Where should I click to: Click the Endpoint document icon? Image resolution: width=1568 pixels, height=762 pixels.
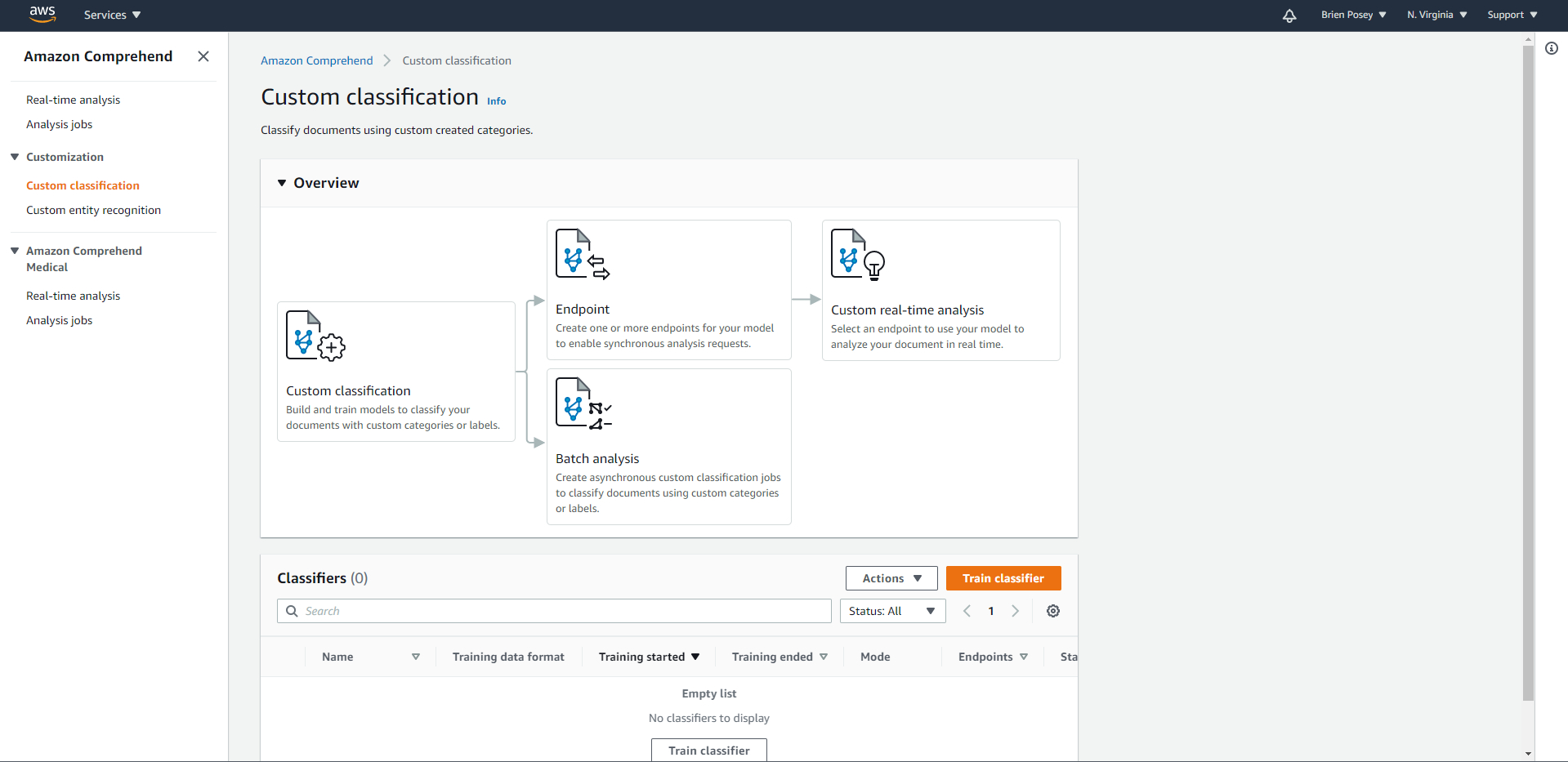583,254
